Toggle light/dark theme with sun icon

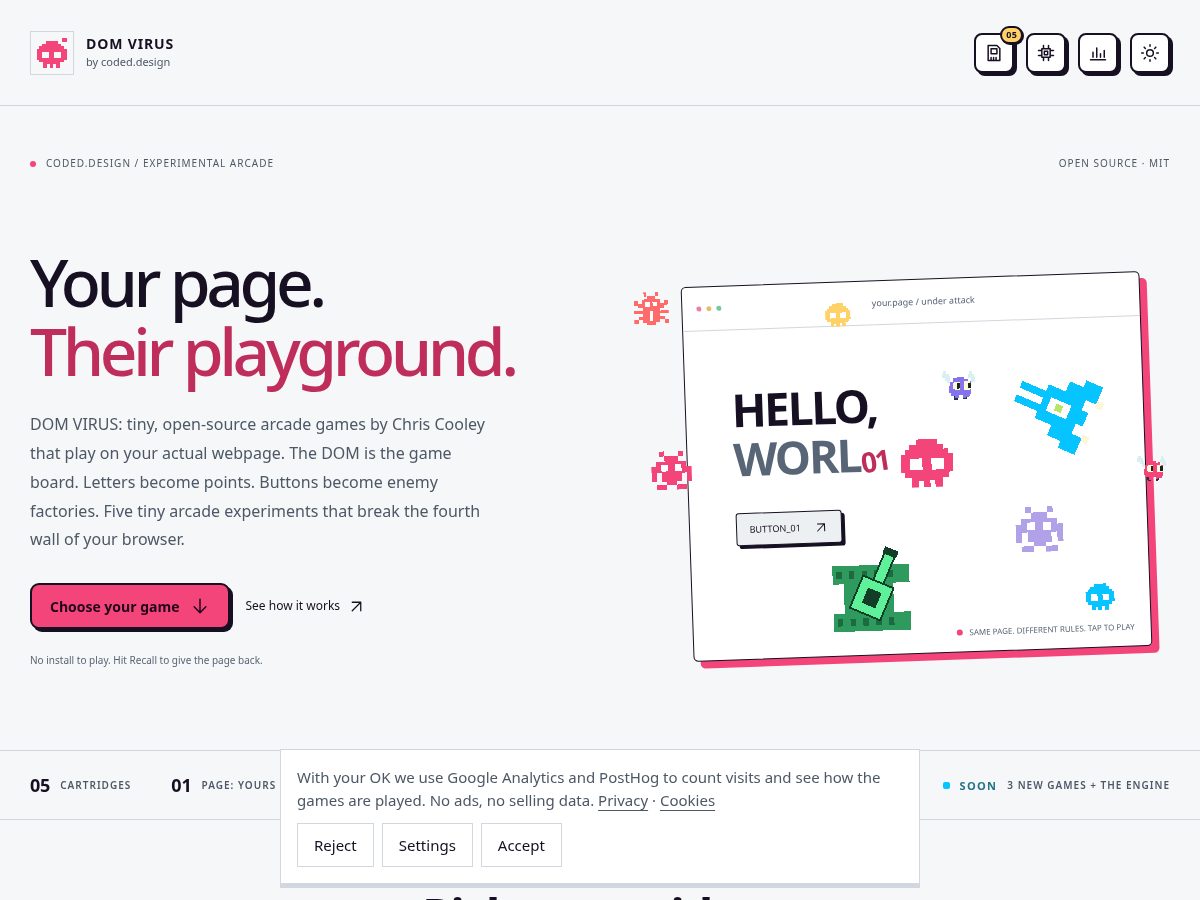click(1150, 53)
